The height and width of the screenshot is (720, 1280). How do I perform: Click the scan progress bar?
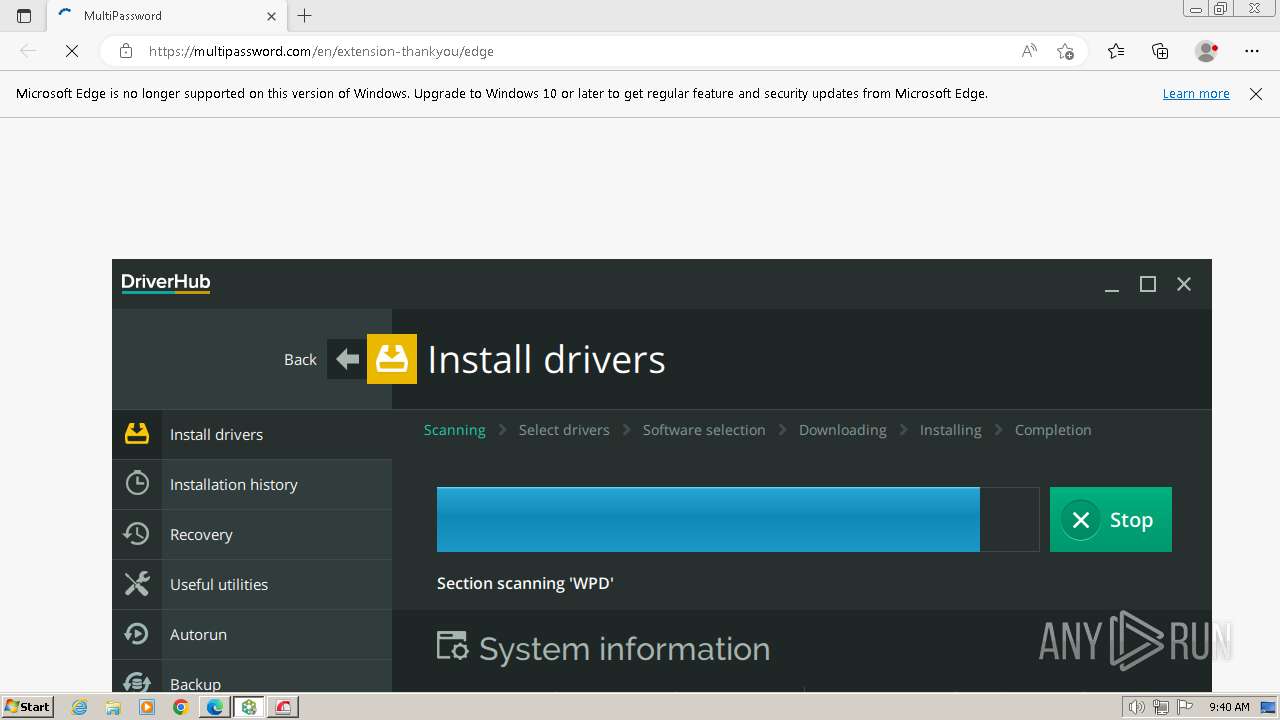pyautogui.click(x=738, y=520)
